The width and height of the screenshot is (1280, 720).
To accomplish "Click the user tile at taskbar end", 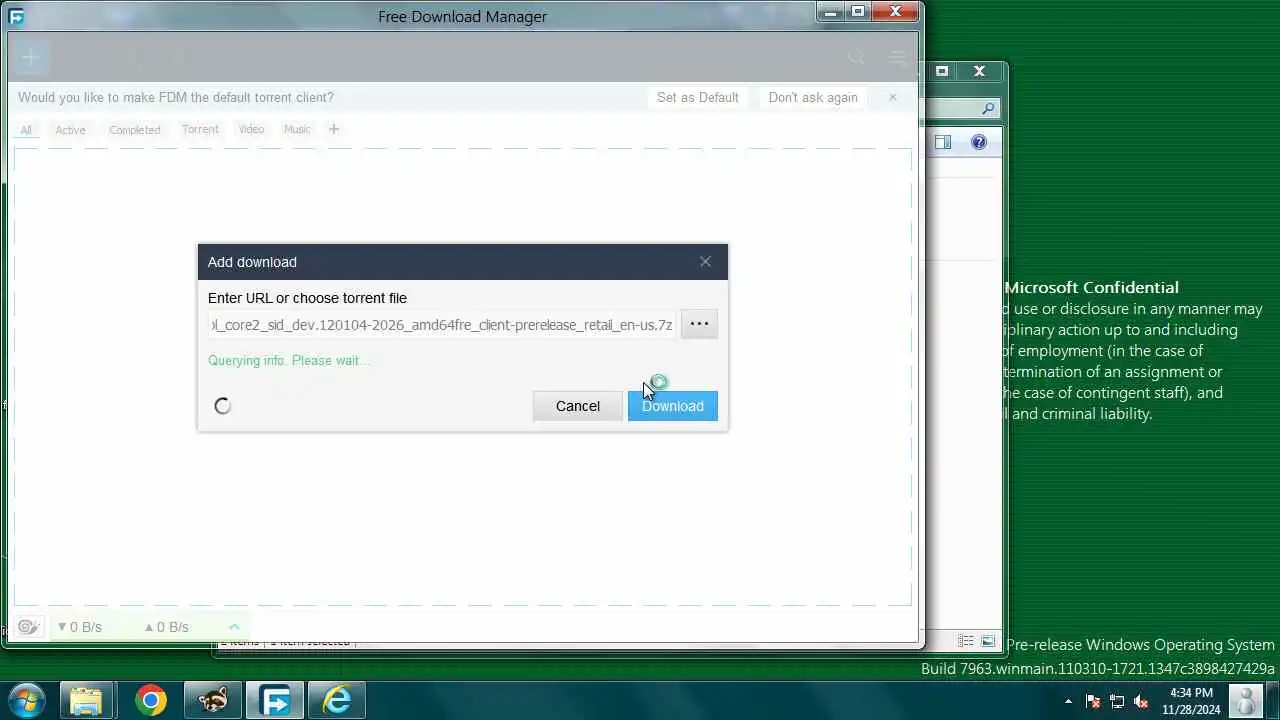I will coord(1246,700).
